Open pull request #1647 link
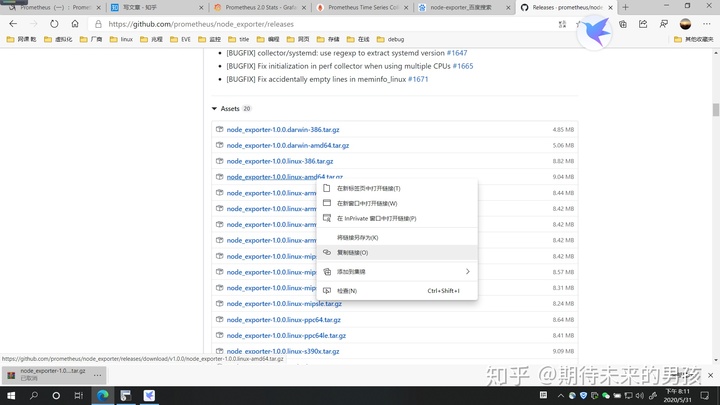 click(x=457, y=53)
